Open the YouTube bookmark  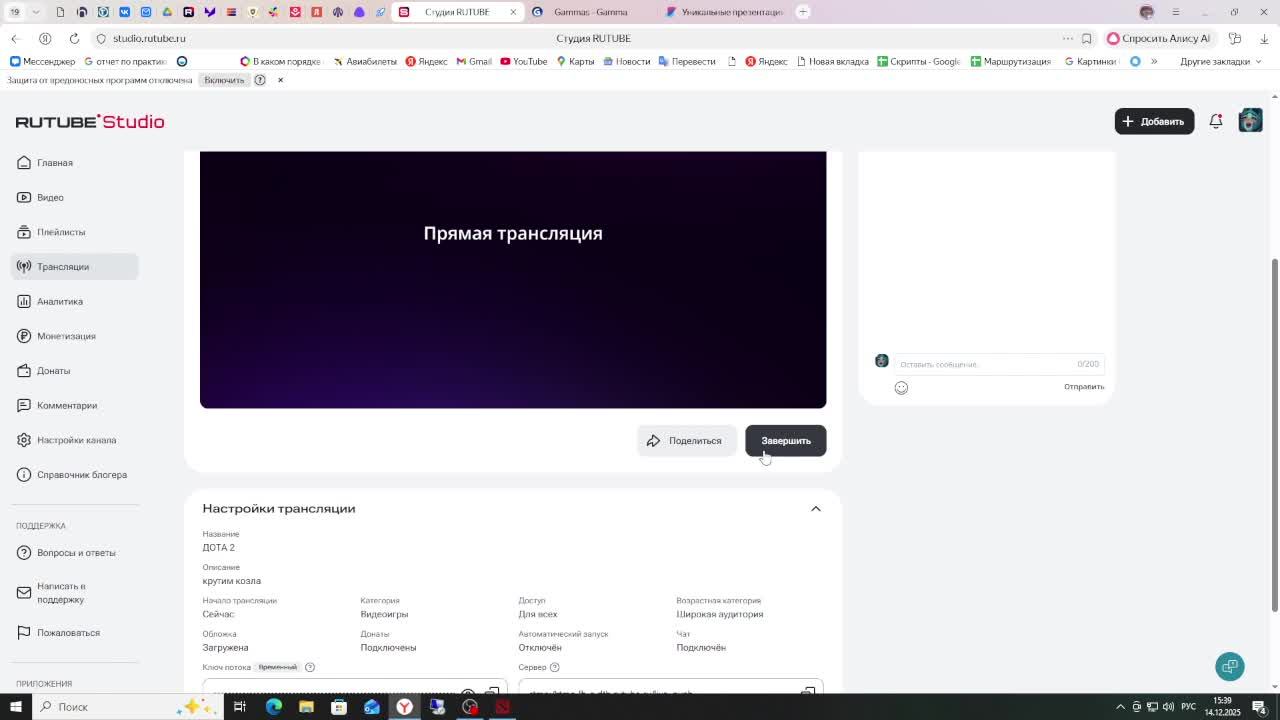[x=523, y=61]
